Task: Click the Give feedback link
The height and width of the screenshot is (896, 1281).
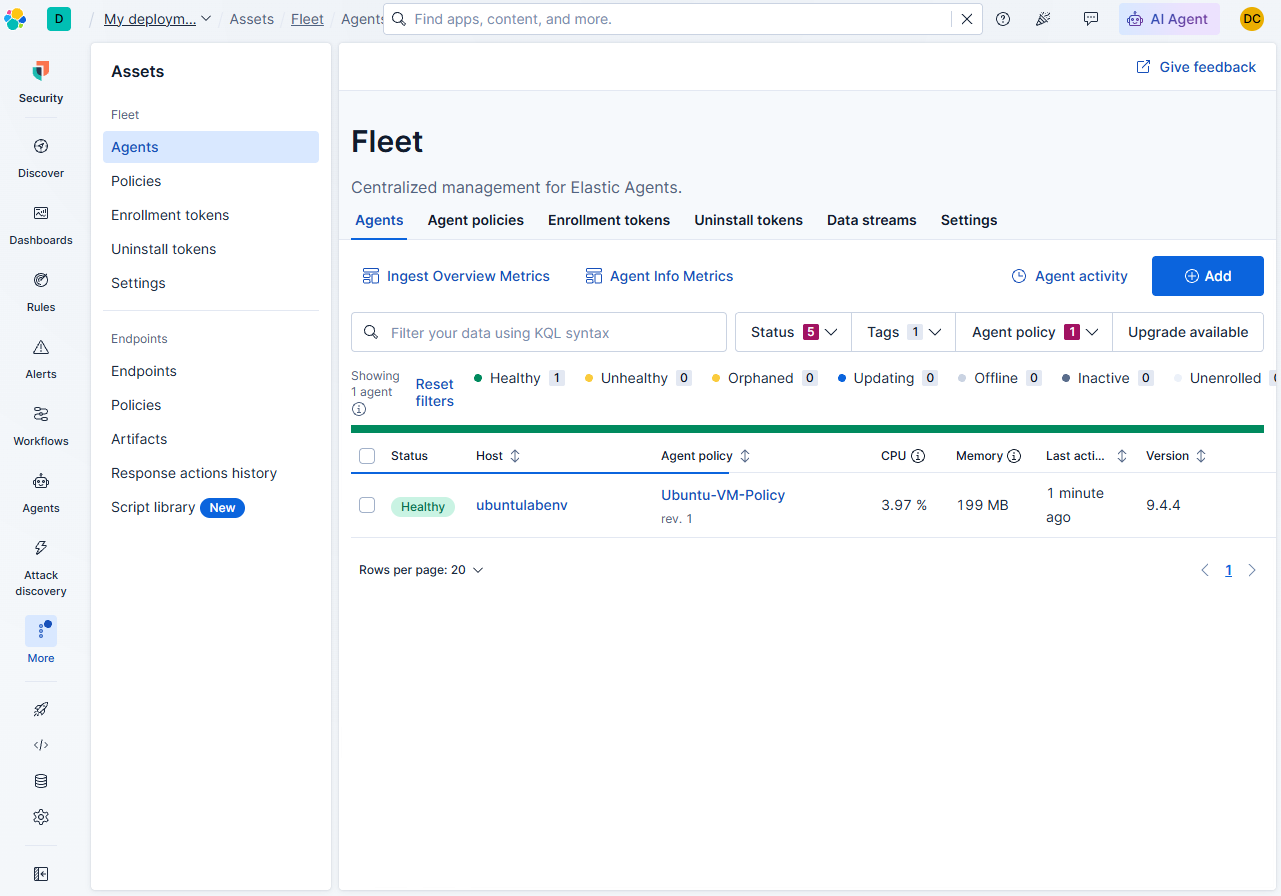Action: pyautogui.click(x=1196, y=67)
